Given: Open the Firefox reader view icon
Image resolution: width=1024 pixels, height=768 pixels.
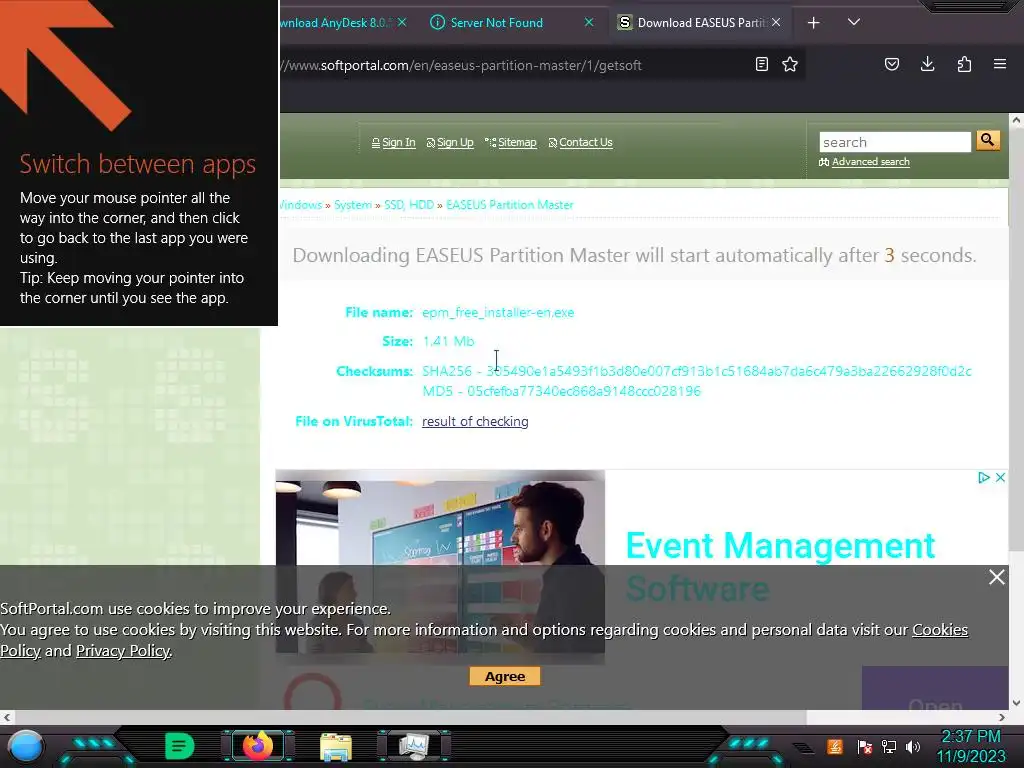Looking at the screenshot, I should 761,64.
